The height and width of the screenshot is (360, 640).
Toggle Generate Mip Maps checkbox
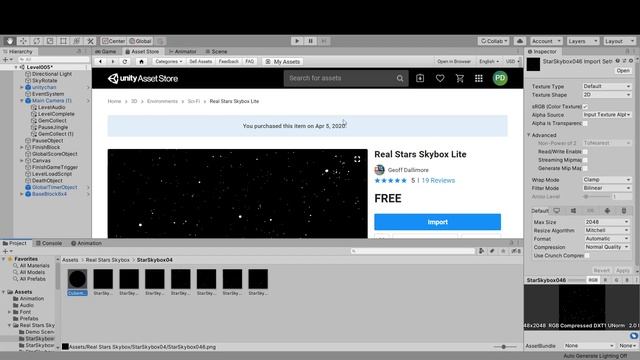tap(585, 168)
